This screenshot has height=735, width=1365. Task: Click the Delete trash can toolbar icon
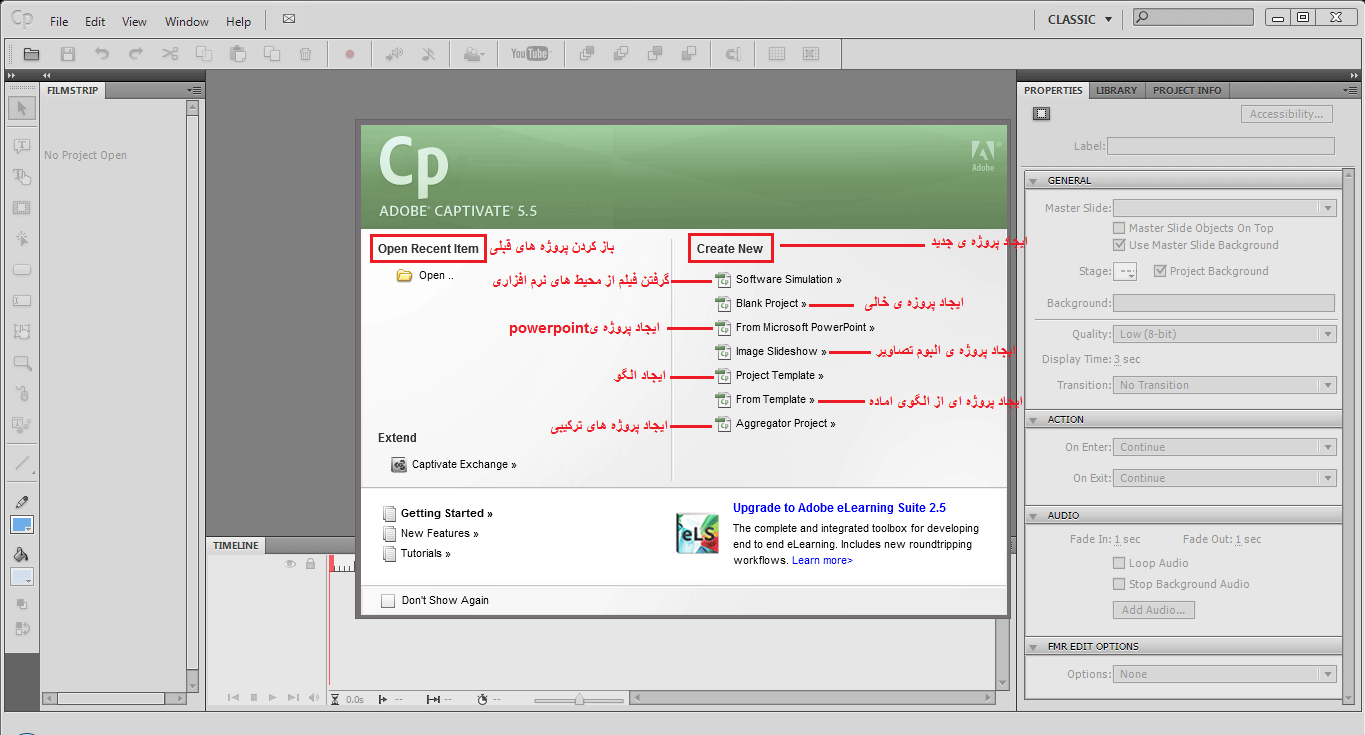click(306, 54)
